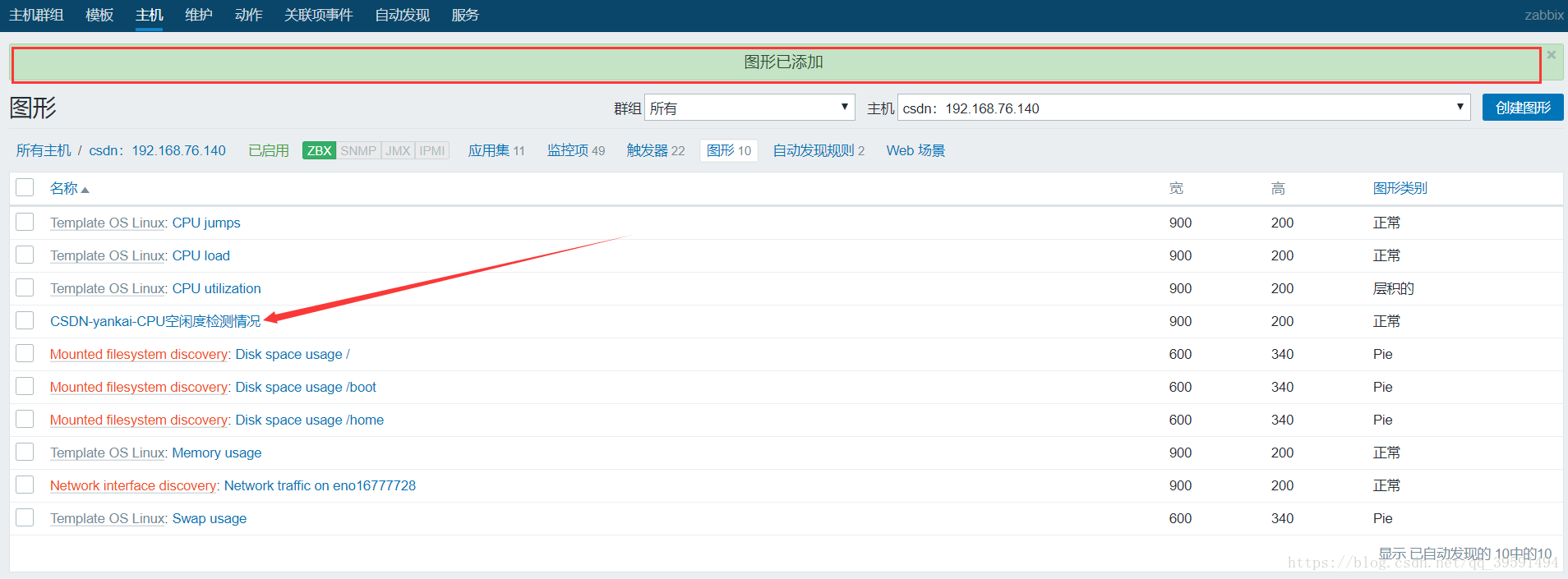
Task: Check the Swap usage row checkbox
Action: (25, 517)
